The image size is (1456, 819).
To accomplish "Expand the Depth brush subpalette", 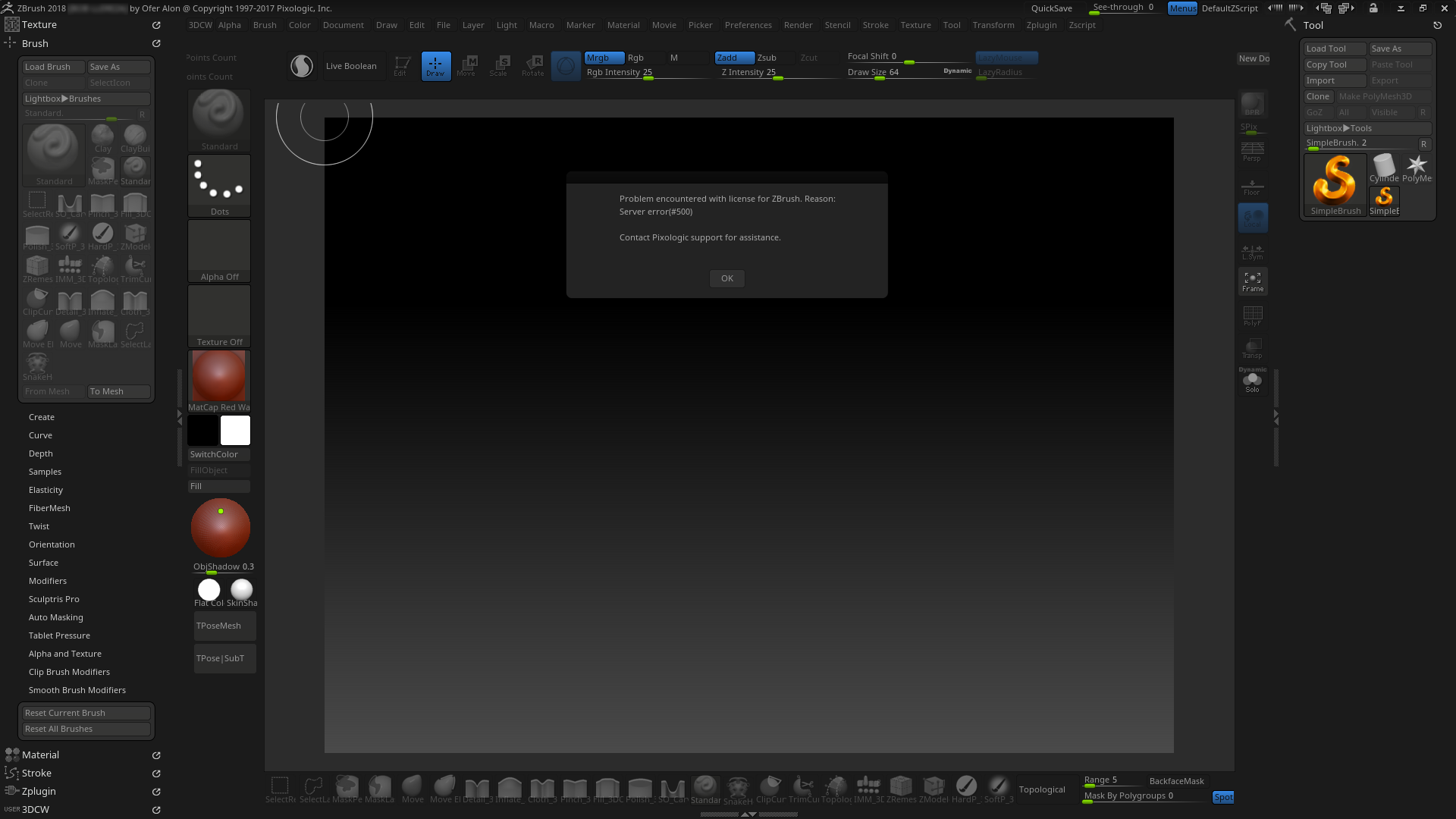I will pos(41,453).
